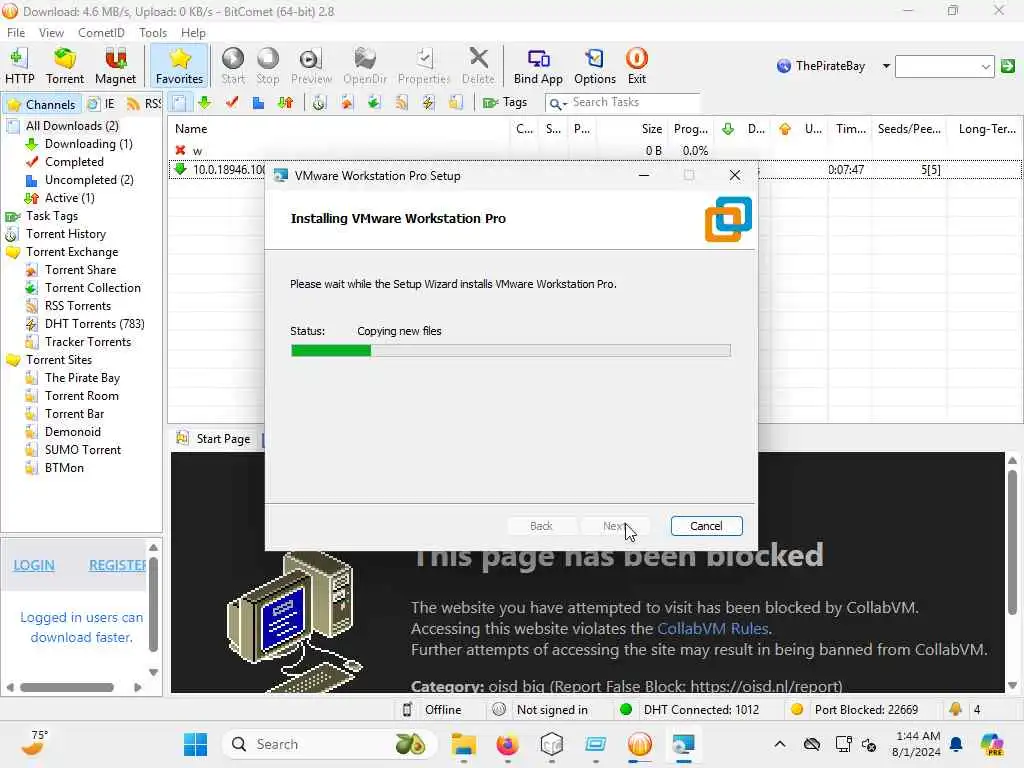1024x768 pixels.
Task: Open File Explorer from taskbar
Action: click(x=464, y=744)
